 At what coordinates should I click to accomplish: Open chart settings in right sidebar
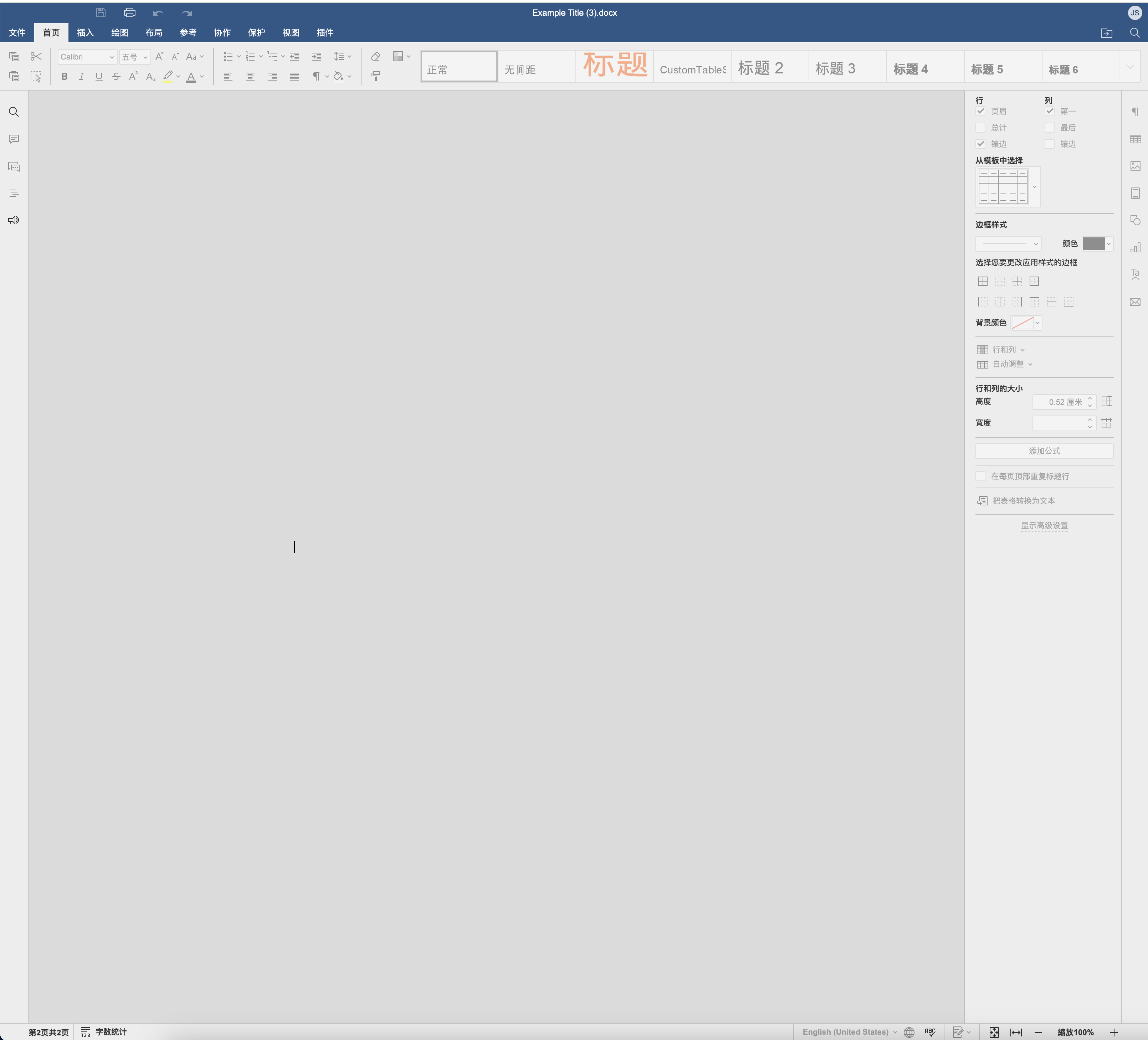(x=1135, y=247)
